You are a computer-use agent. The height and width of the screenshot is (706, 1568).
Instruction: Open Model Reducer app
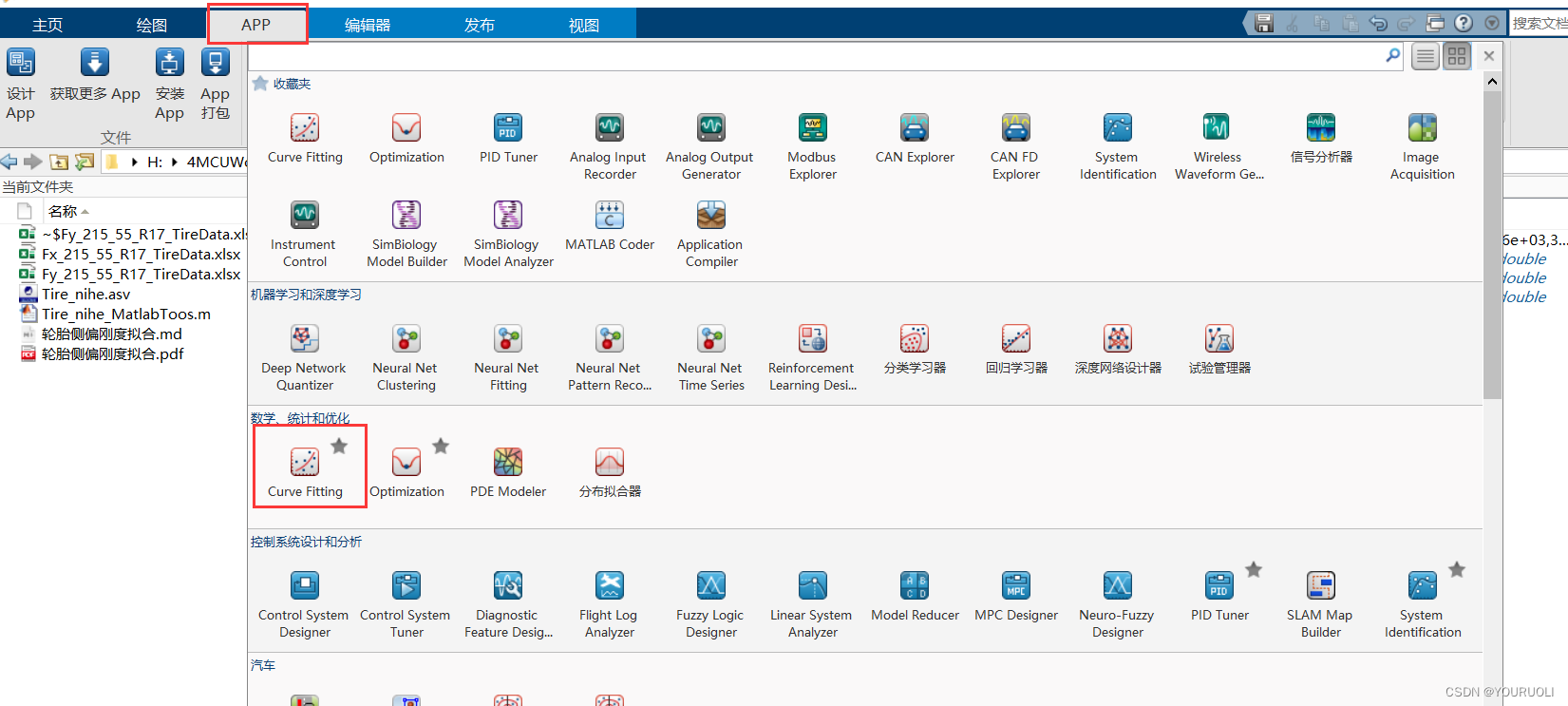[915, 597]
